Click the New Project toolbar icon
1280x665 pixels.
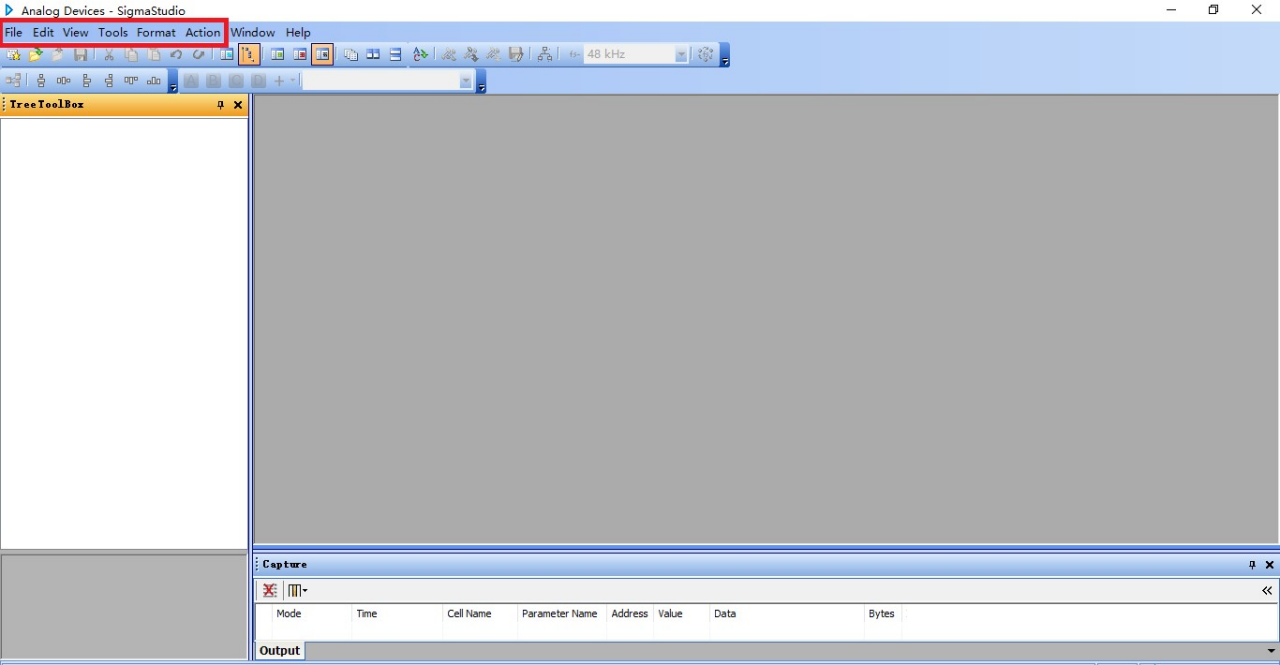[x=13, y=55]
